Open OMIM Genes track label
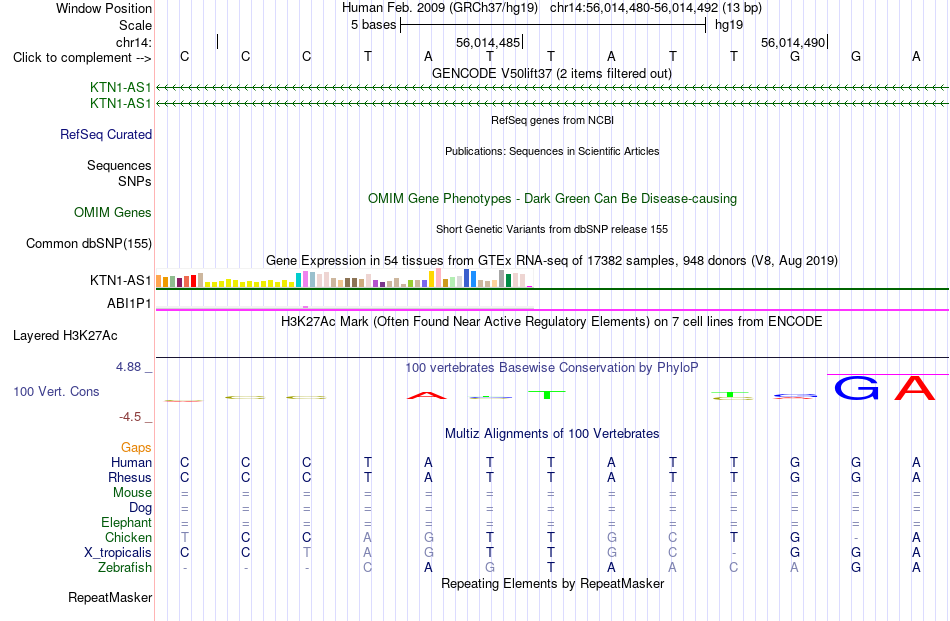This screenshot has height=621, width=950. click(x=112, y=213)
